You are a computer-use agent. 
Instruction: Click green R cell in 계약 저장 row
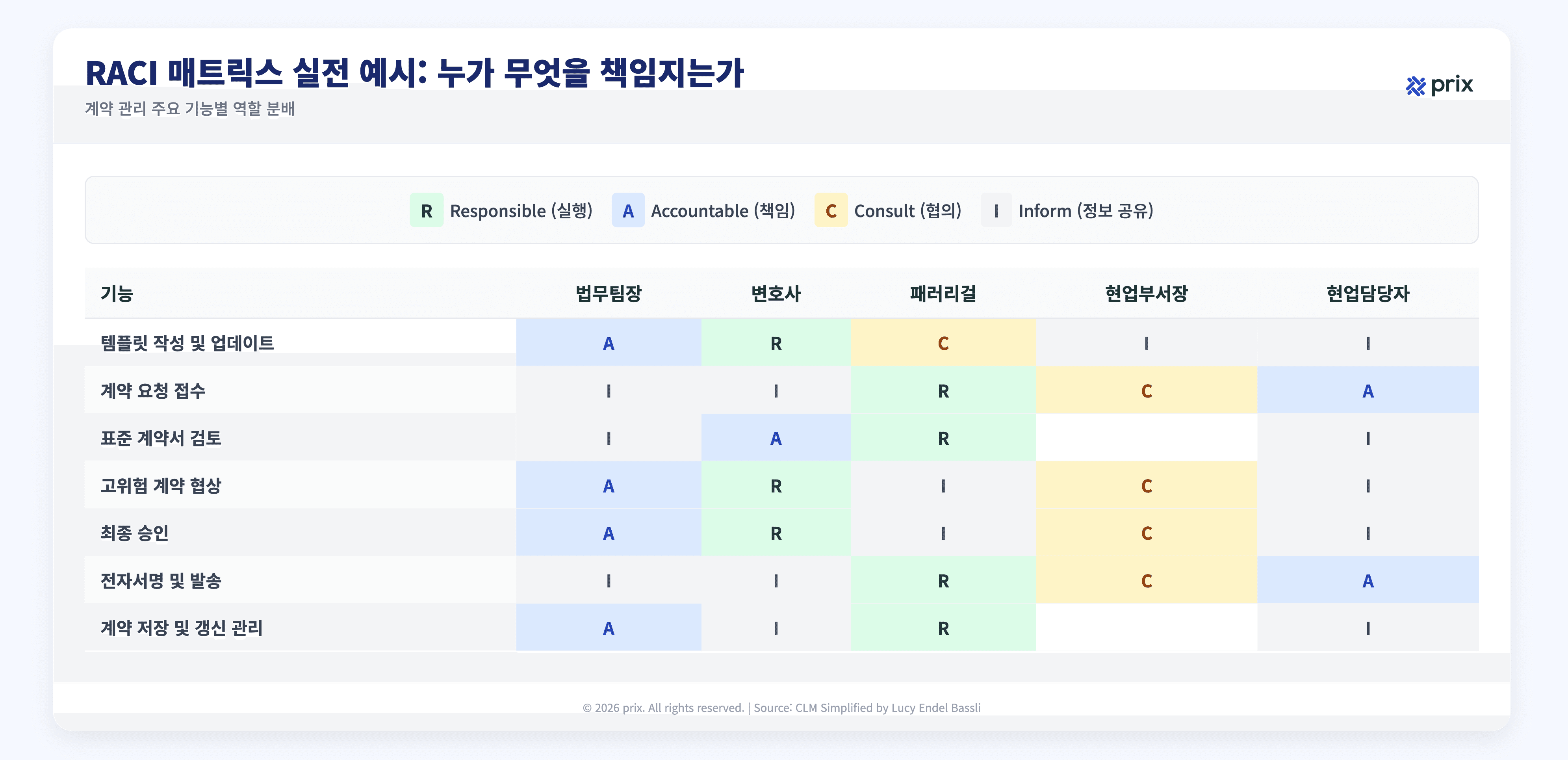(943, 628)
